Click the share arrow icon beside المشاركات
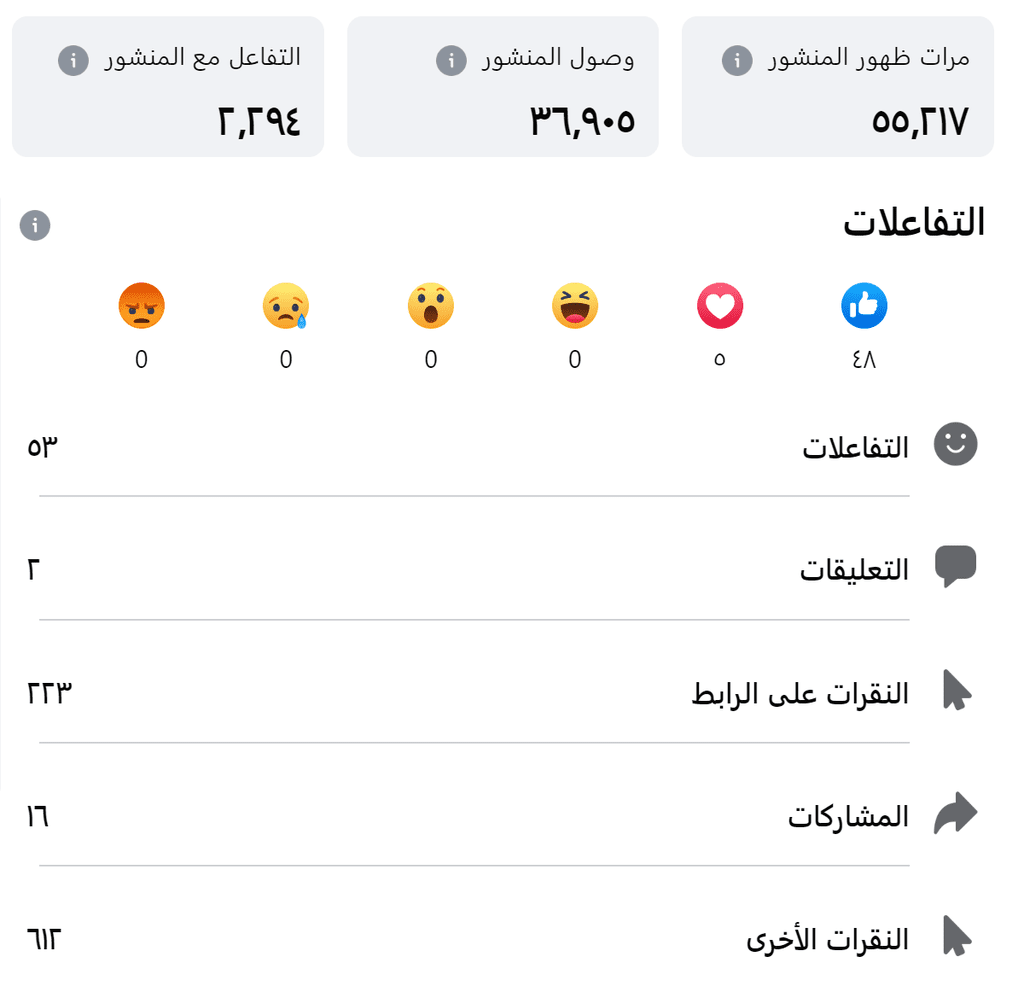1024x986 pixels. coord(955,813)
